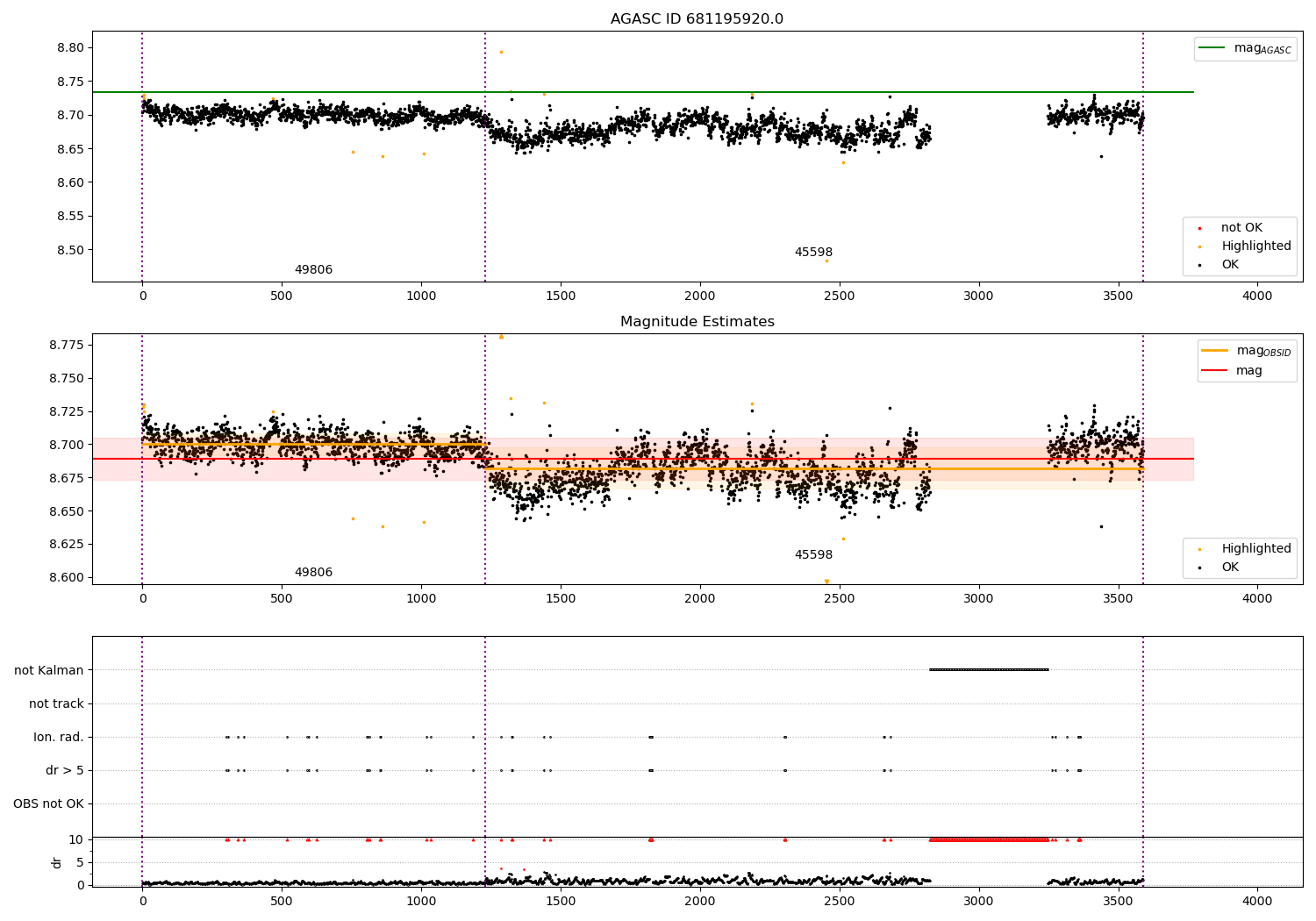1316x921 pixels.
Task: Click "OK" in the Magnitude Estimates legend
Action: coord(1230,568)
